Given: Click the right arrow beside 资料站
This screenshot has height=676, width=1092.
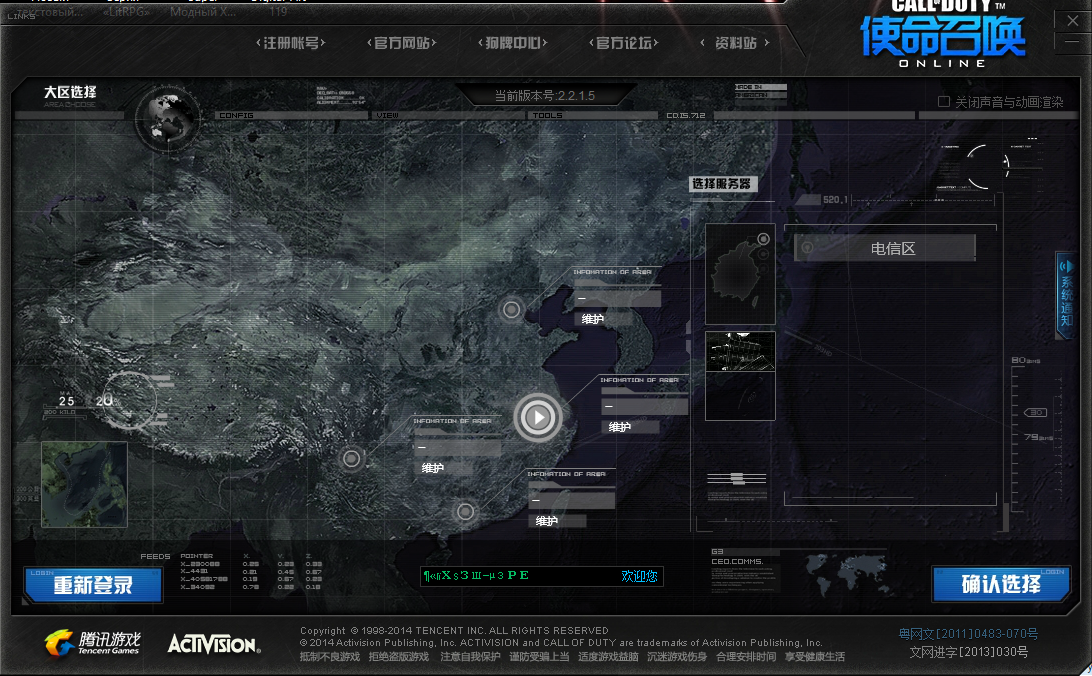Looking at the screenshot, I should click(767, 43).
